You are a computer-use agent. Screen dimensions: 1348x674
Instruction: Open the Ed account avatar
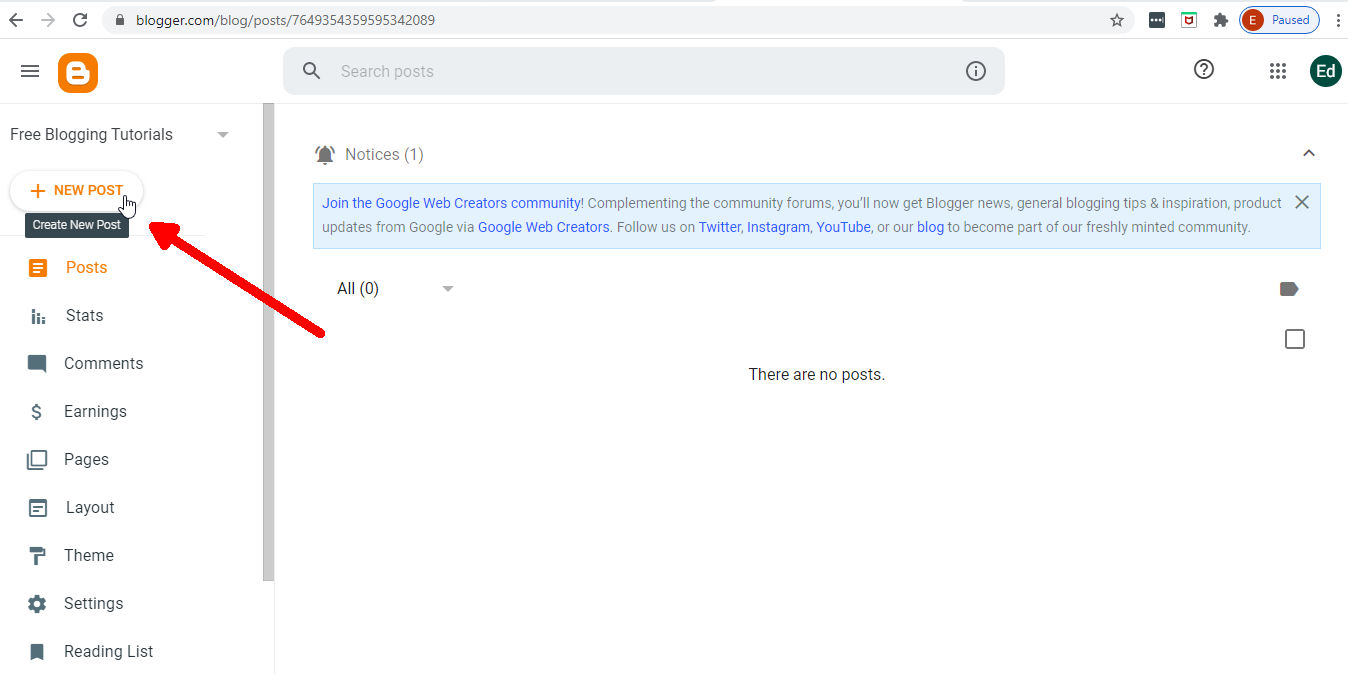pyautogui.click(x=1326, y=71)
